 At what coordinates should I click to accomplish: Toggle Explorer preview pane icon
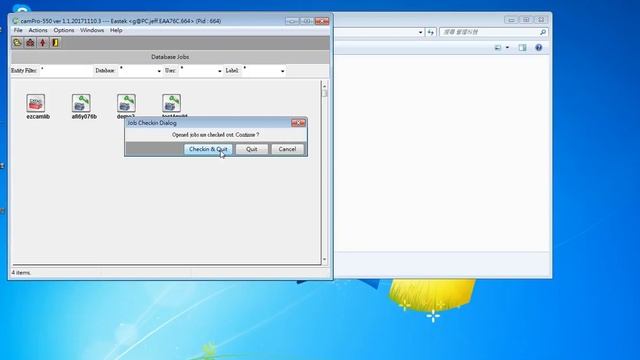[522, 48]
